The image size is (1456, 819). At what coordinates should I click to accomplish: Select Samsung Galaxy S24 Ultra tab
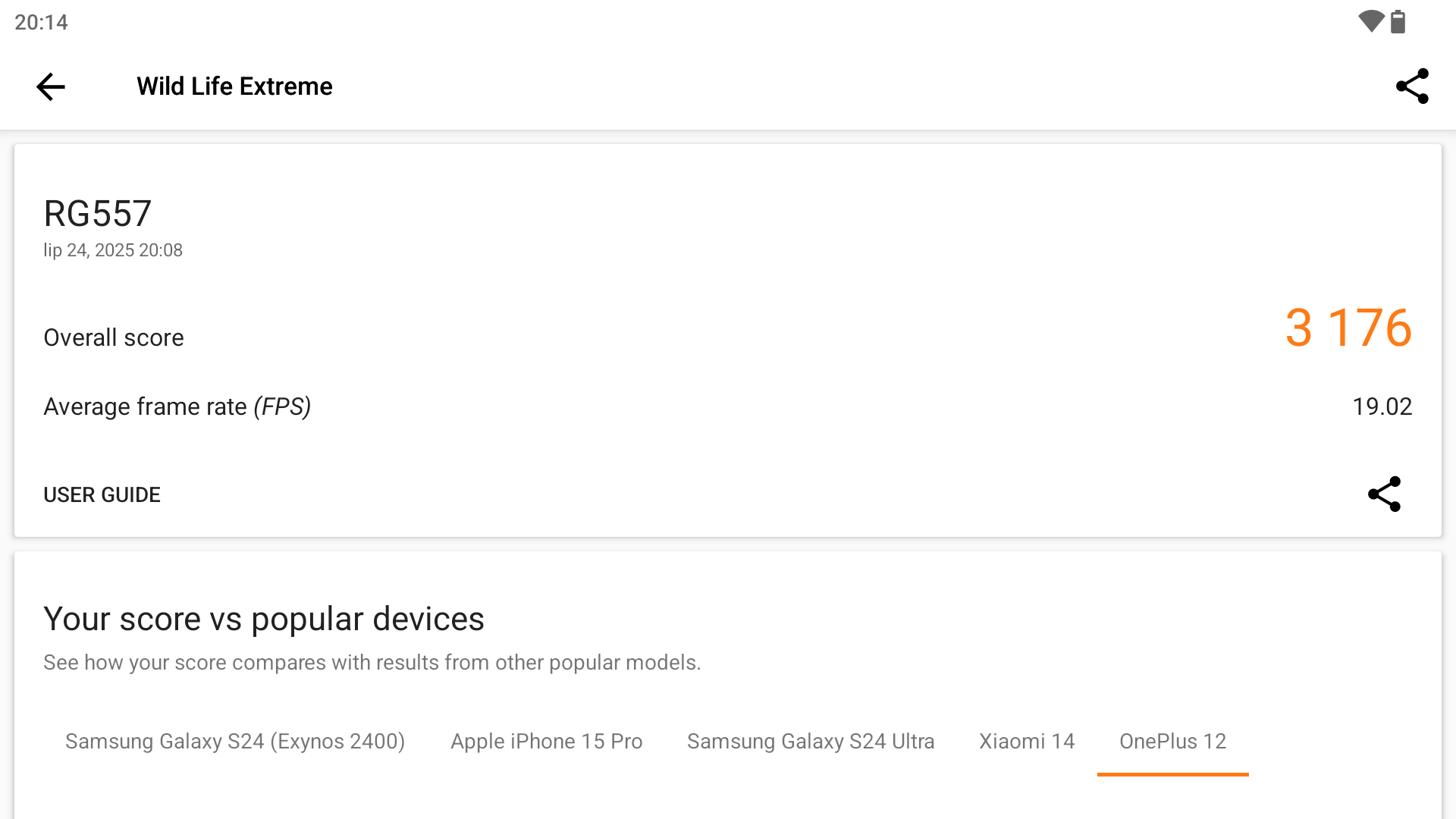811,742
